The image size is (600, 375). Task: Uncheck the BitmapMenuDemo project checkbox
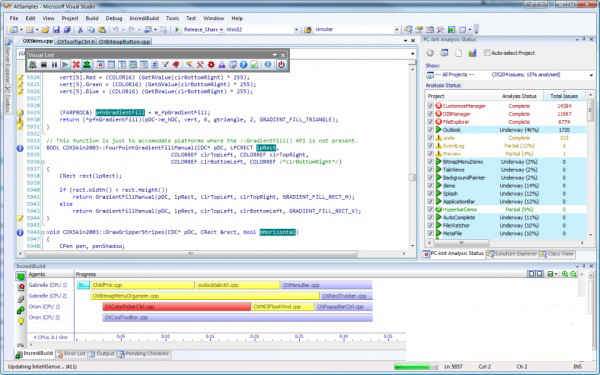[x=430, y=161]
